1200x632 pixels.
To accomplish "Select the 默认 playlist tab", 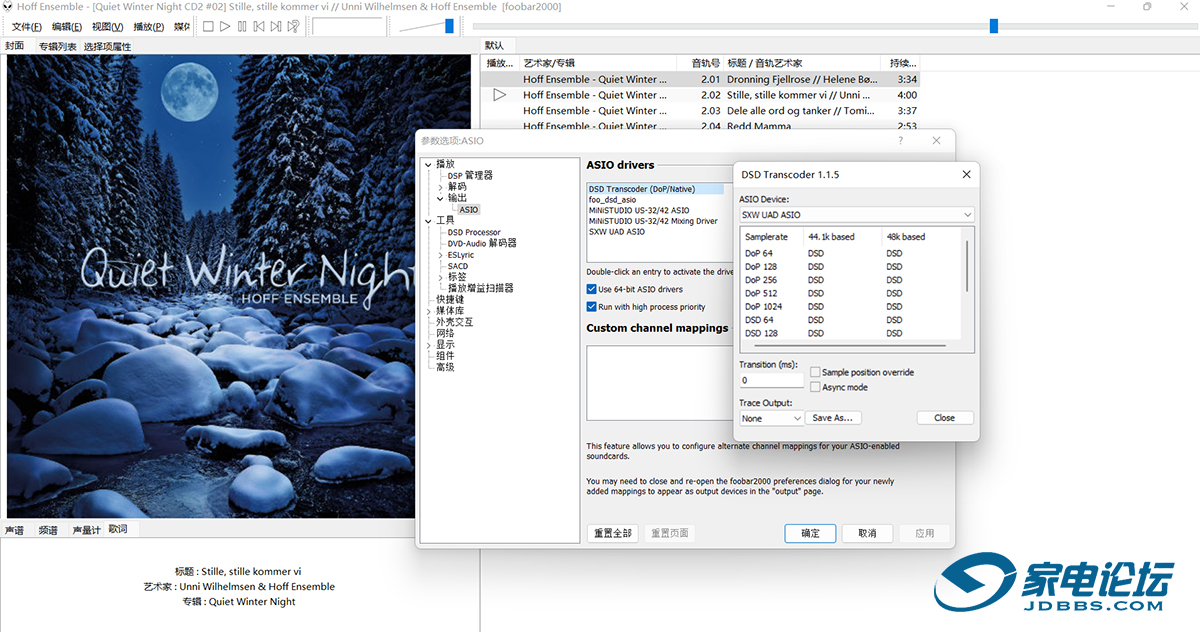I will [494, 45].
